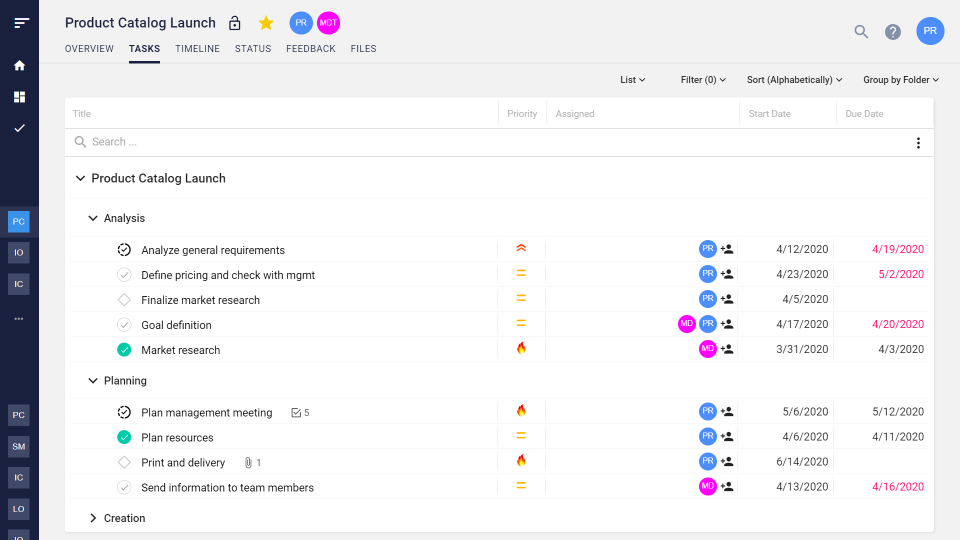
Task: Open the Feedback tab
Action: [x=311, y=49]
